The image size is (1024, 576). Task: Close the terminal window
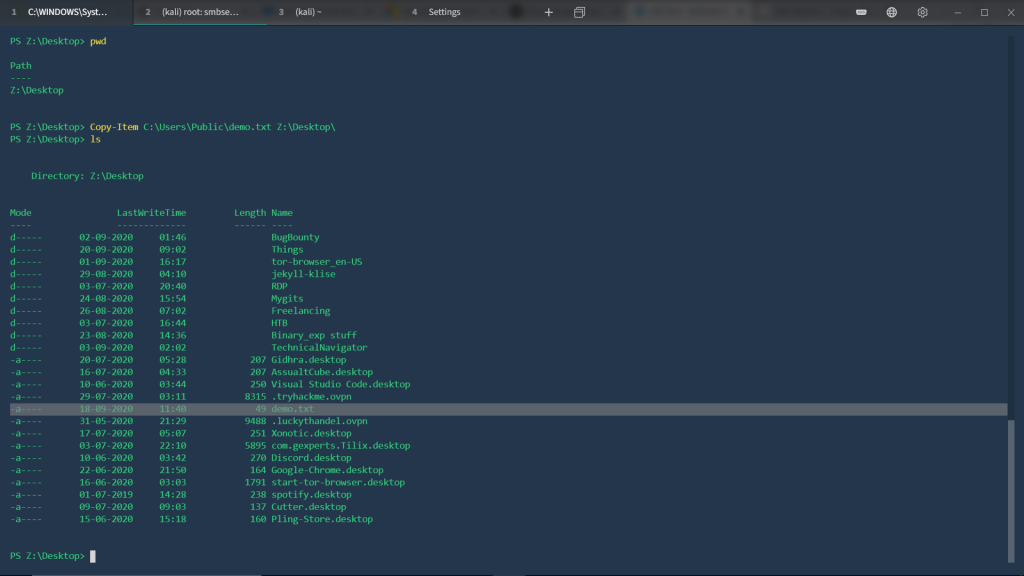[x=1011, y=12]
